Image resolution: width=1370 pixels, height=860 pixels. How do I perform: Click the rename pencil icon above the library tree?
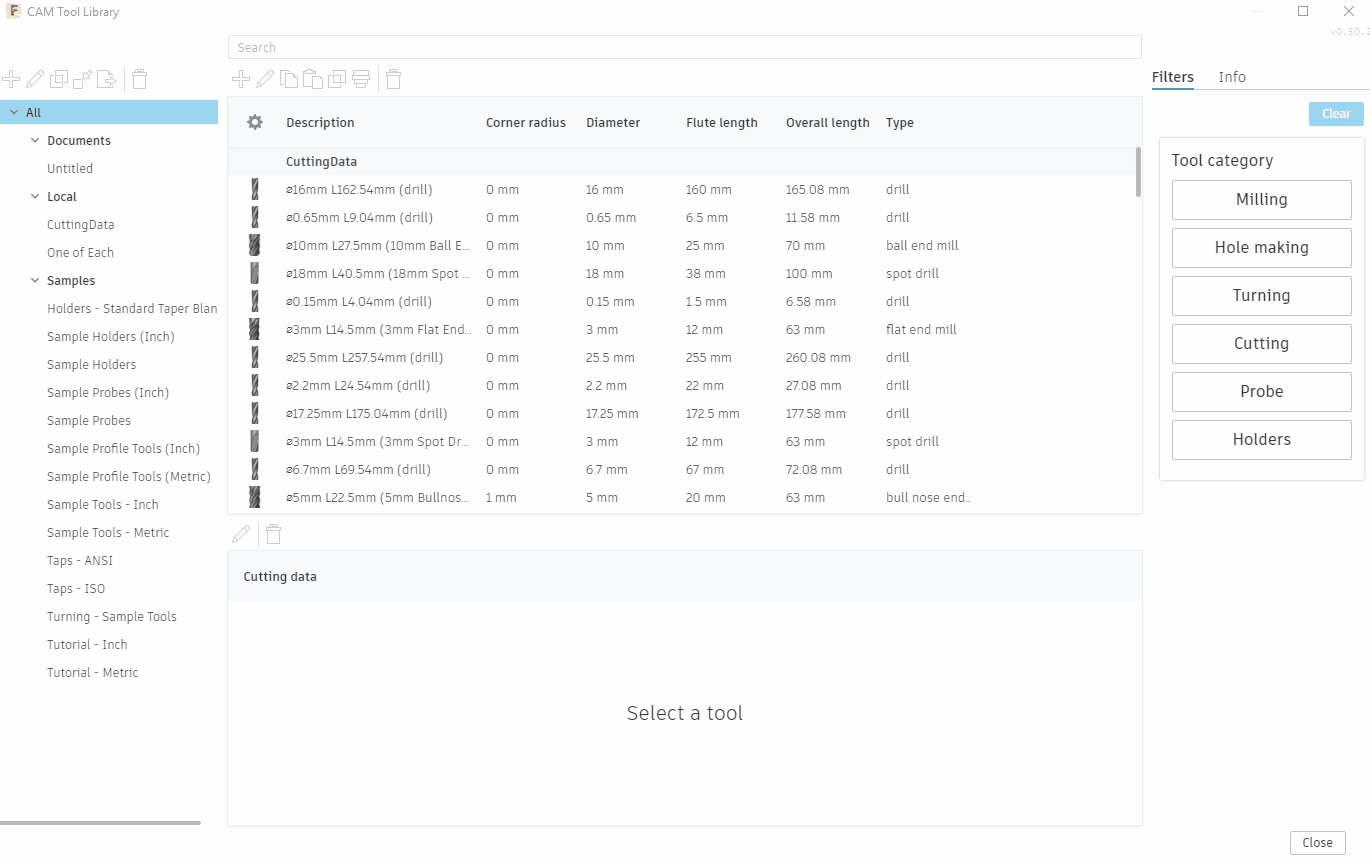click(35, 79)
